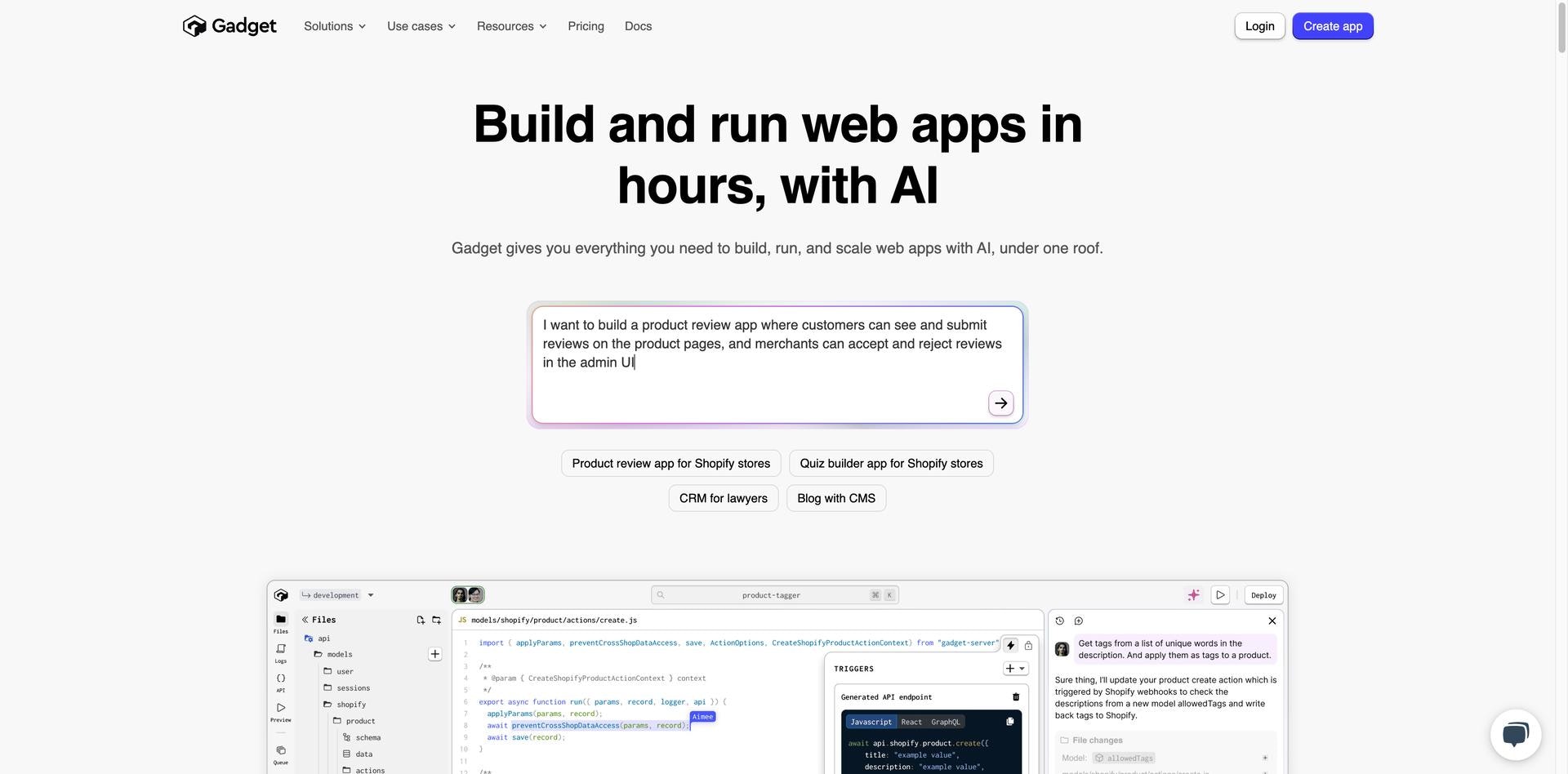
Task: Expand the Solutions dropdown menu
Action: click(x=335, y=26)
